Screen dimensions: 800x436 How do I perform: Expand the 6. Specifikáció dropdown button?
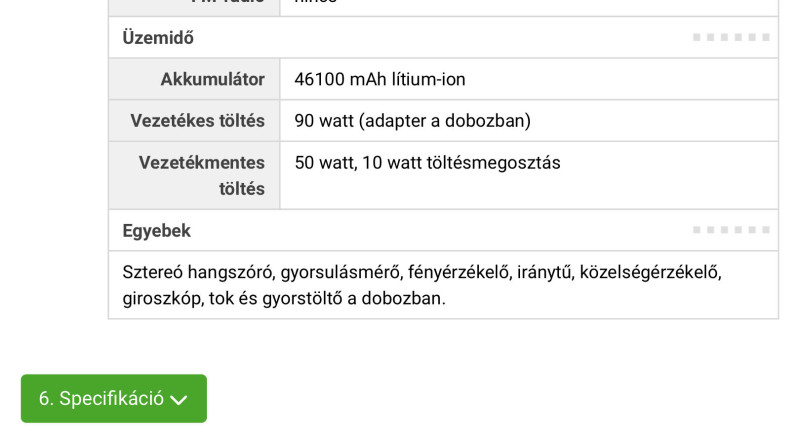113,398
